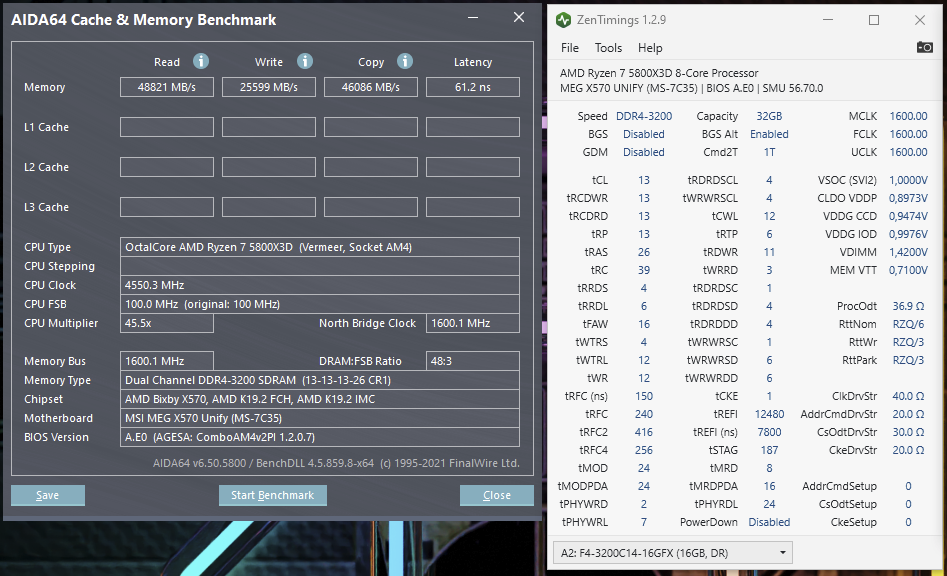Viewport: 947px width, 576px height.
Task: Click the Save button in AIDA64
Action: click(x=48, y=495)
